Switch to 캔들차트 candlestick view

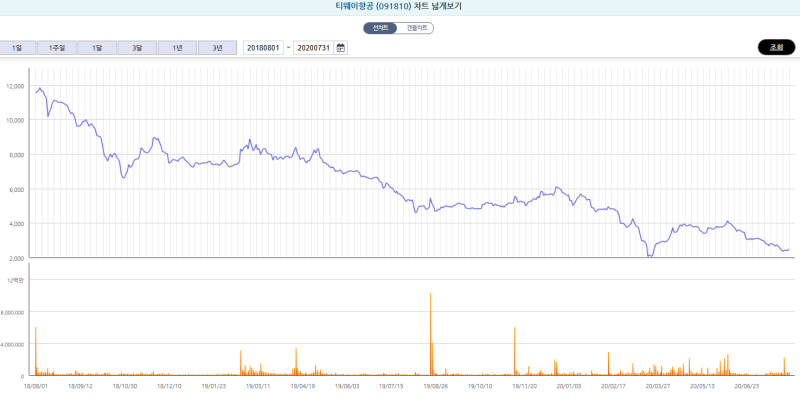415,28
